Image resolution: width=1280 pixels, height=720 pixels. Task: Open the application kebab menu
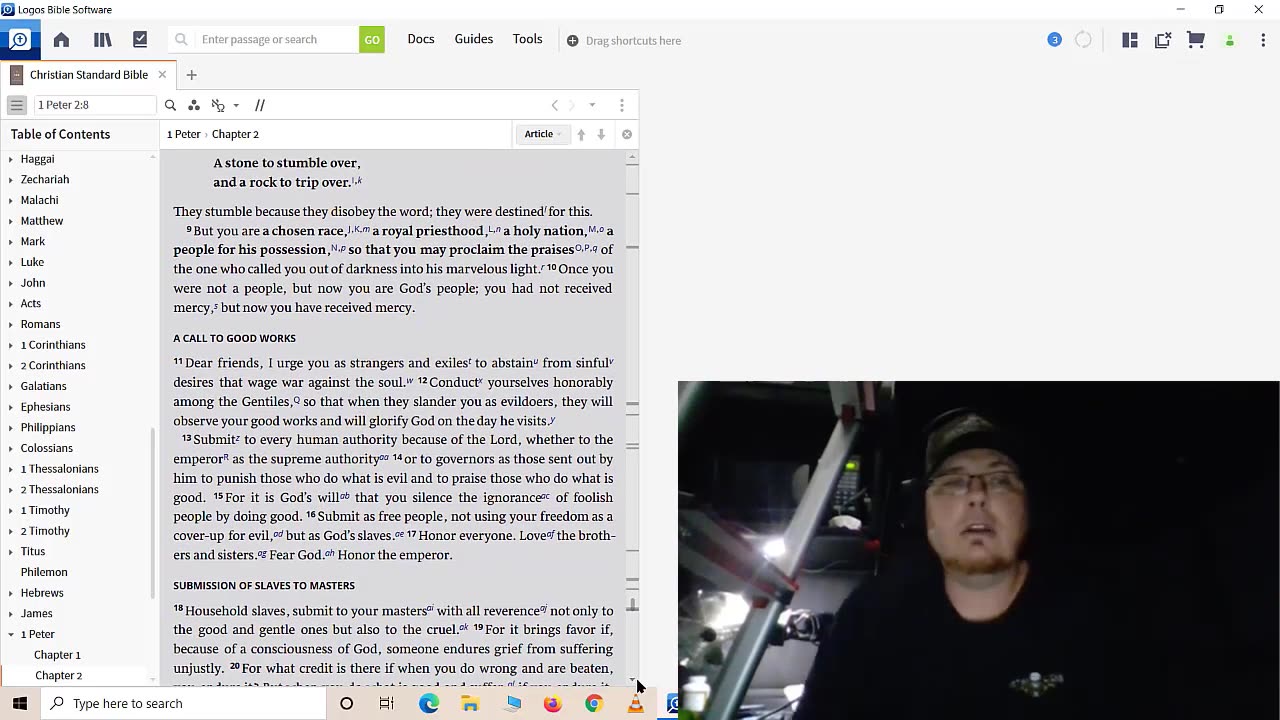pyautogui.click(x=1263, y=40)
